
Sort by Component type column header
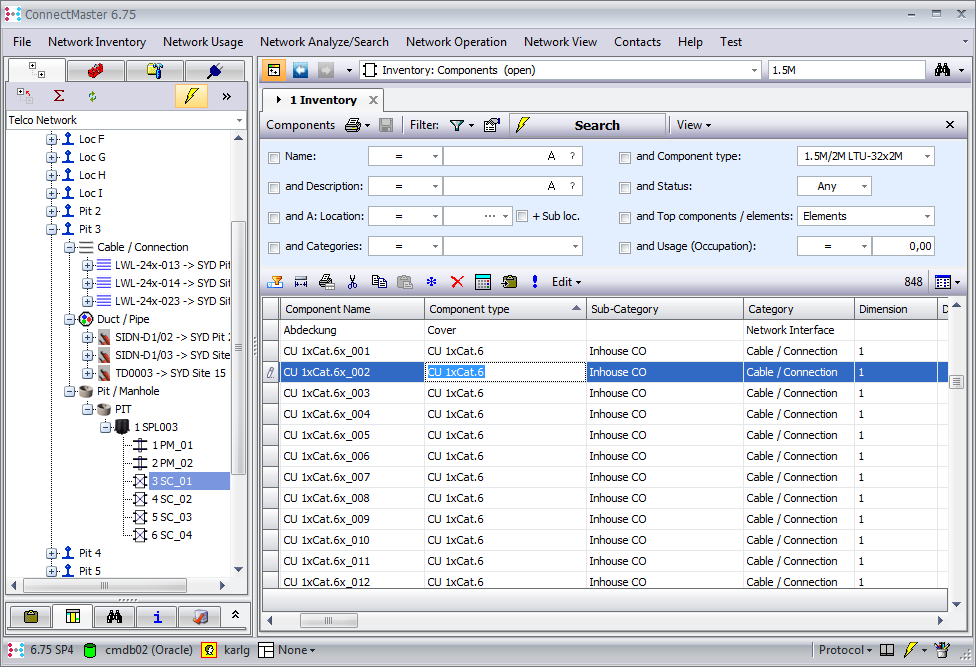click(x=505, y=309)
